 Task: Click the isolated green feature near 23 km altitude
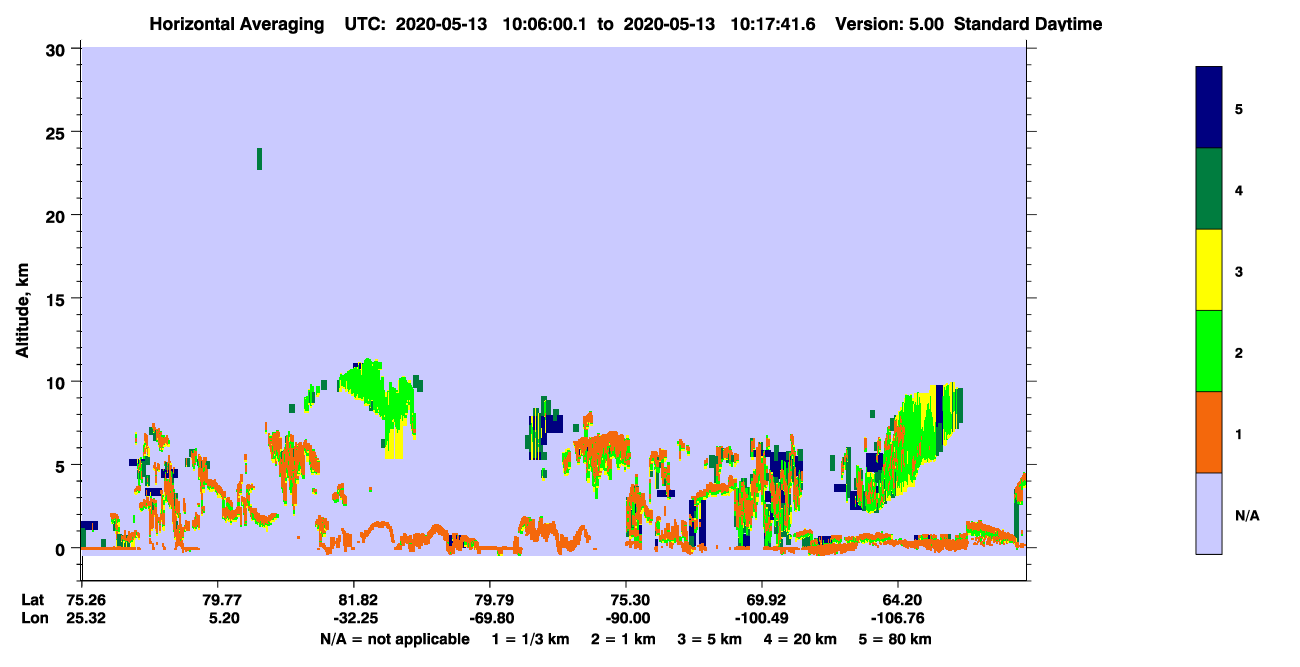point(259,159)
